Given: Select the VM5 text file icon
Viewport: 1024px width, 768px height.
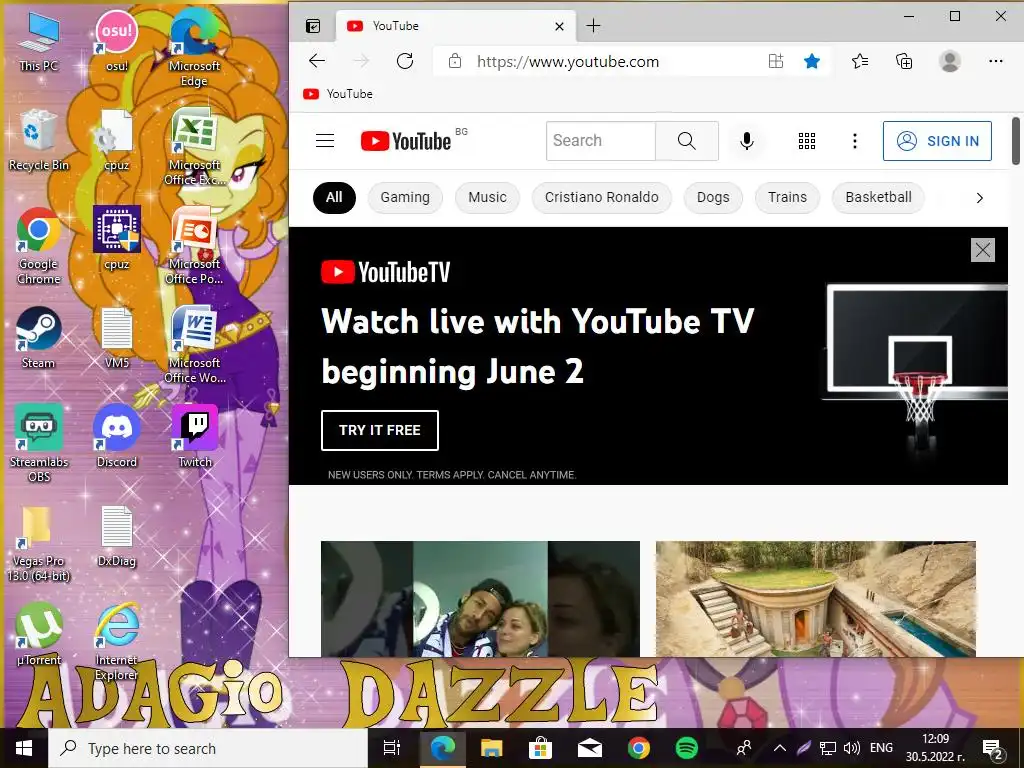Looking at the screenshot, I should (x=117, y=338).
